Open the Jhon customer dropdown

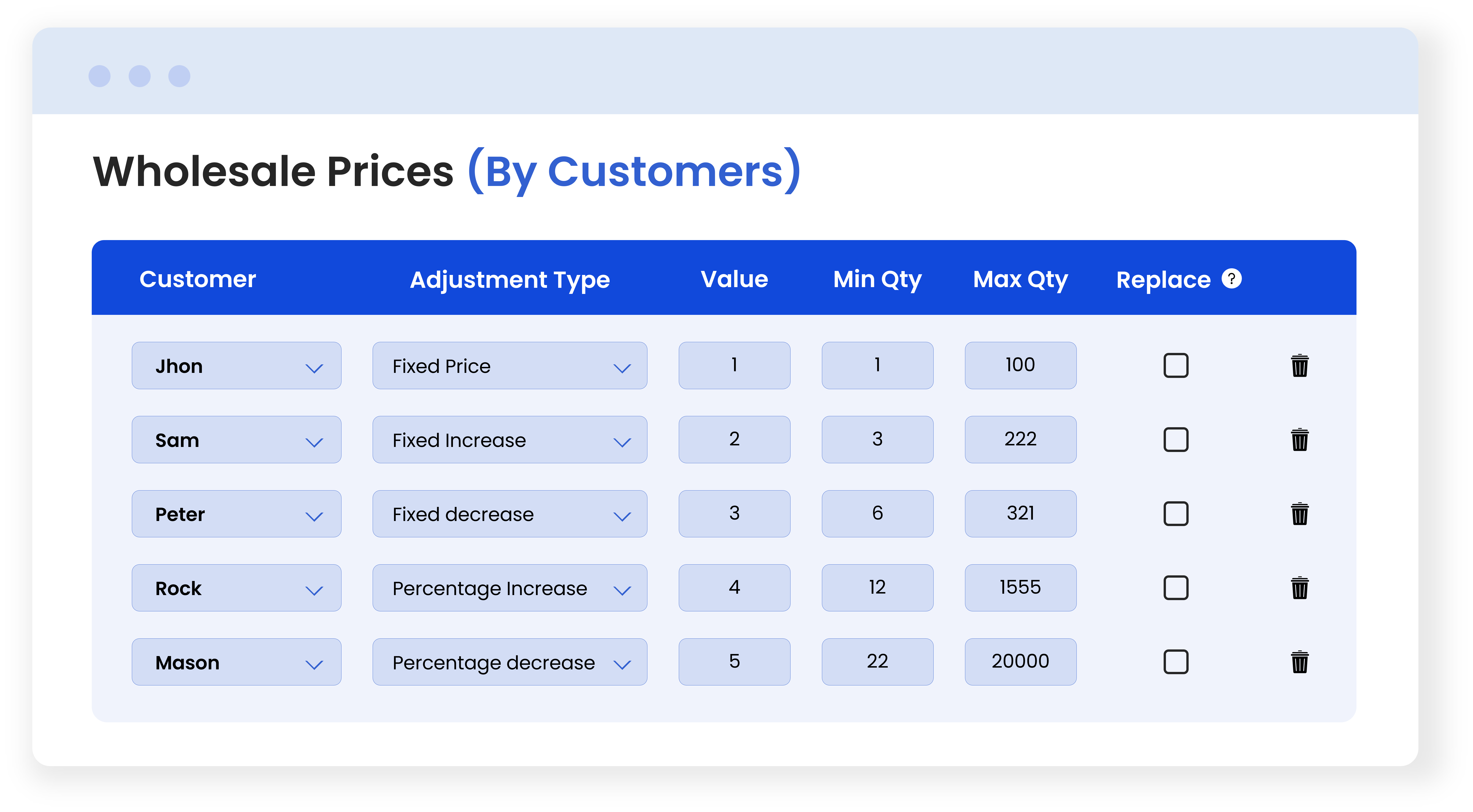tap(236, 366)
